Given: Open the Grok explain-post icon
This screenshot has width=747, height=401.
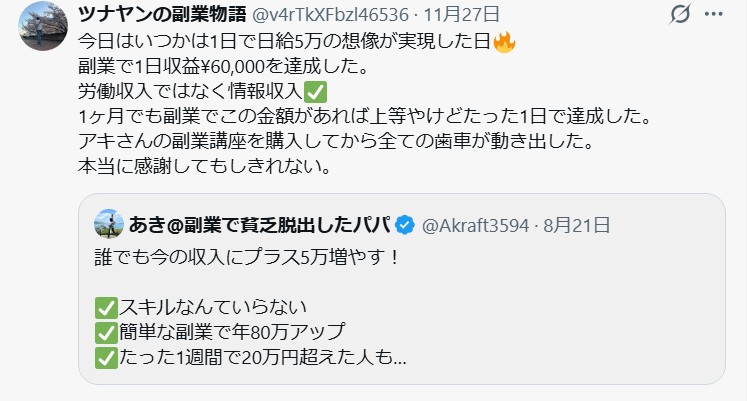Looking at the screenshot, I should coord(680,14).
